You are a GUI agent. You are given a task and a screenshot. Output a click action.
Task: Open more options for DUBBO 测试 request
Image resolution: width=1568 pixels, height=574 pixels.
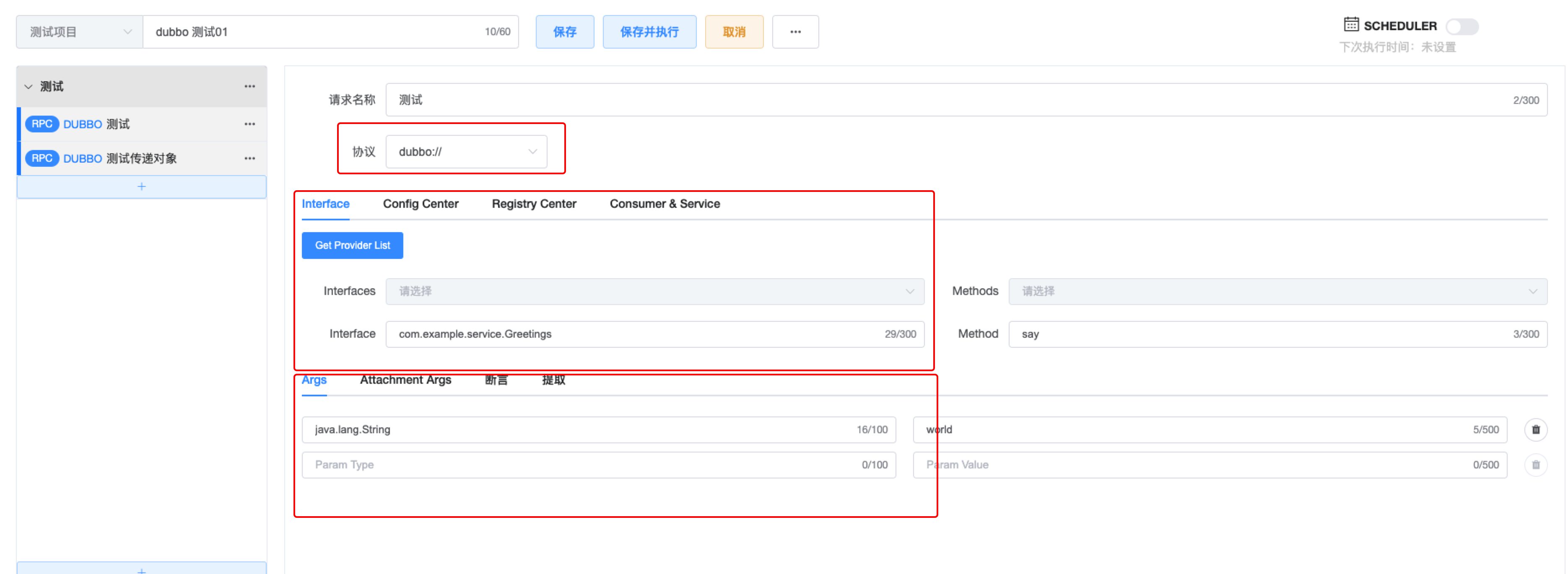pos(249,124)
